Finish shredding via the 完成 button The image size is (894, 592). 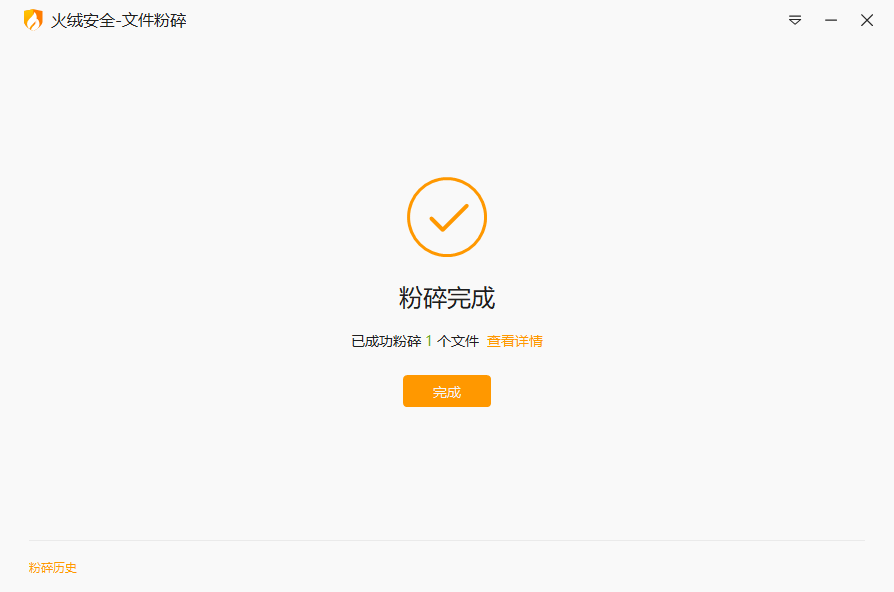tap(447, 391)
